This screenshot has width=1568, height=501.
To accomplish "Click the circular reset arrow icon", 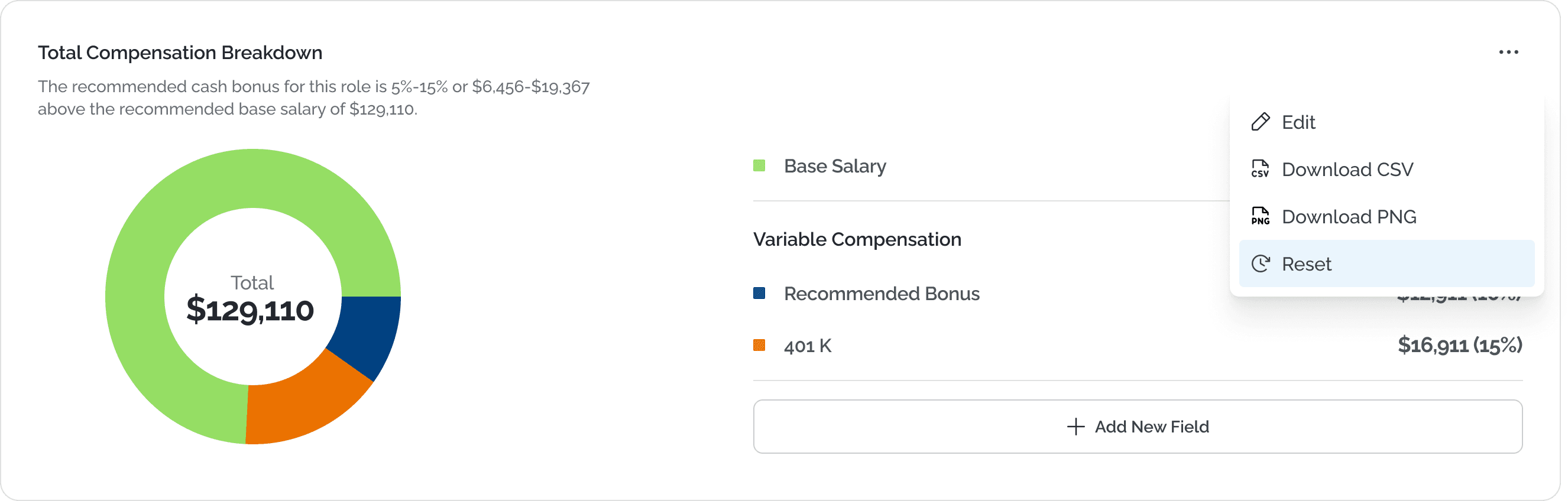I will coord(1260,264).
